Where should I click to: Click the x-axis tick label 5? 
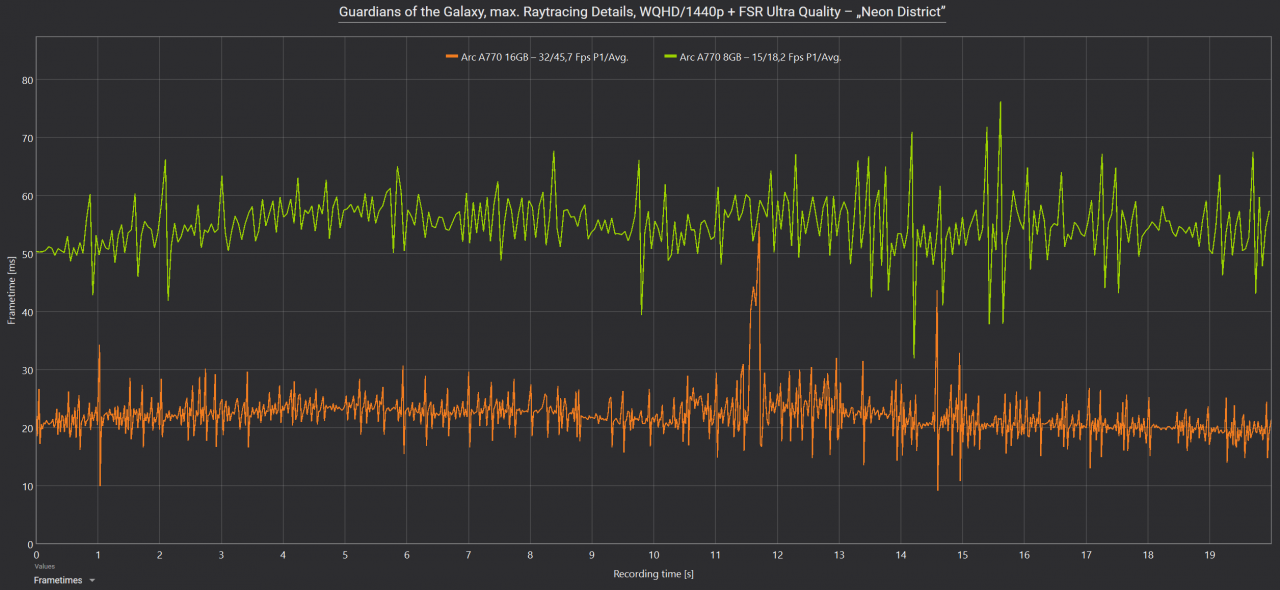(x=345, y=554)
